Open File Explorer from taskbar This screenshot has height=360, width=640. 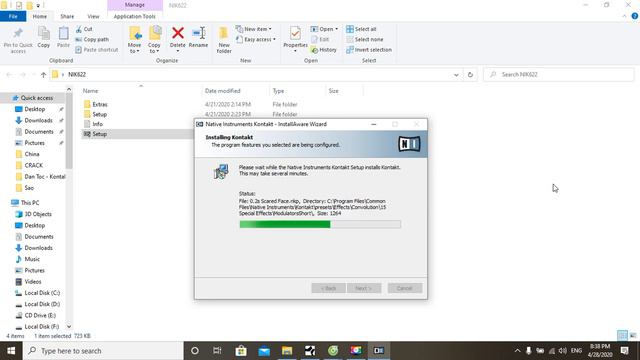click(x=287, y=351)
